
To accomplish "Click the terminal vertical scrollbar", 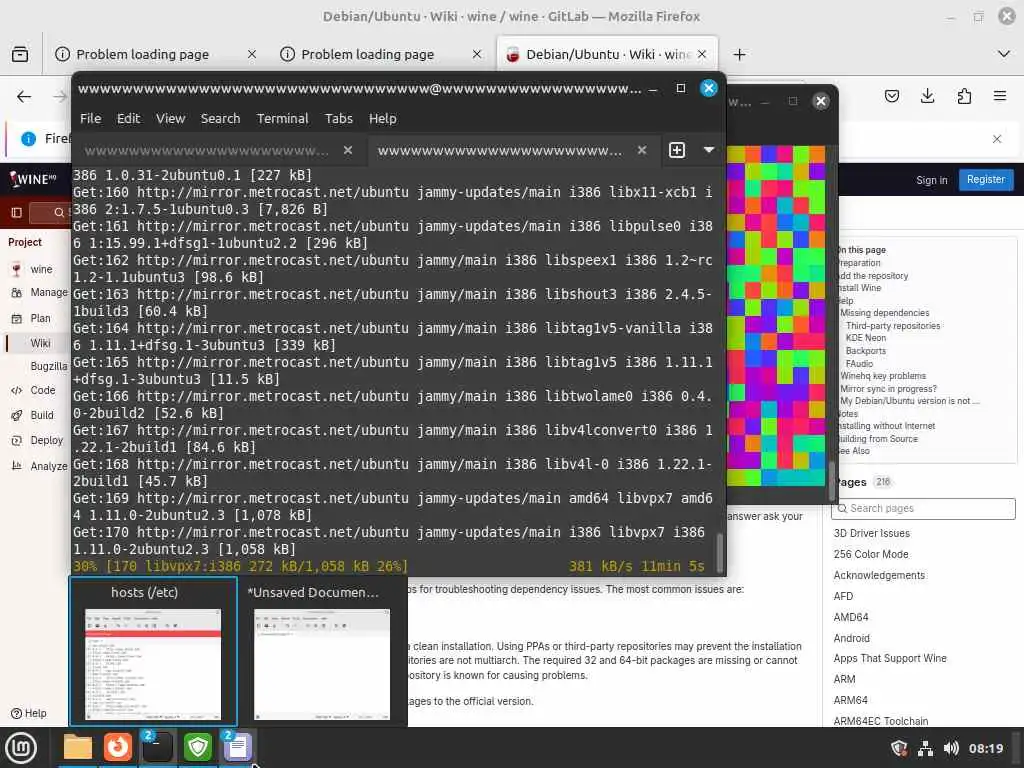I will pos(720,552).
